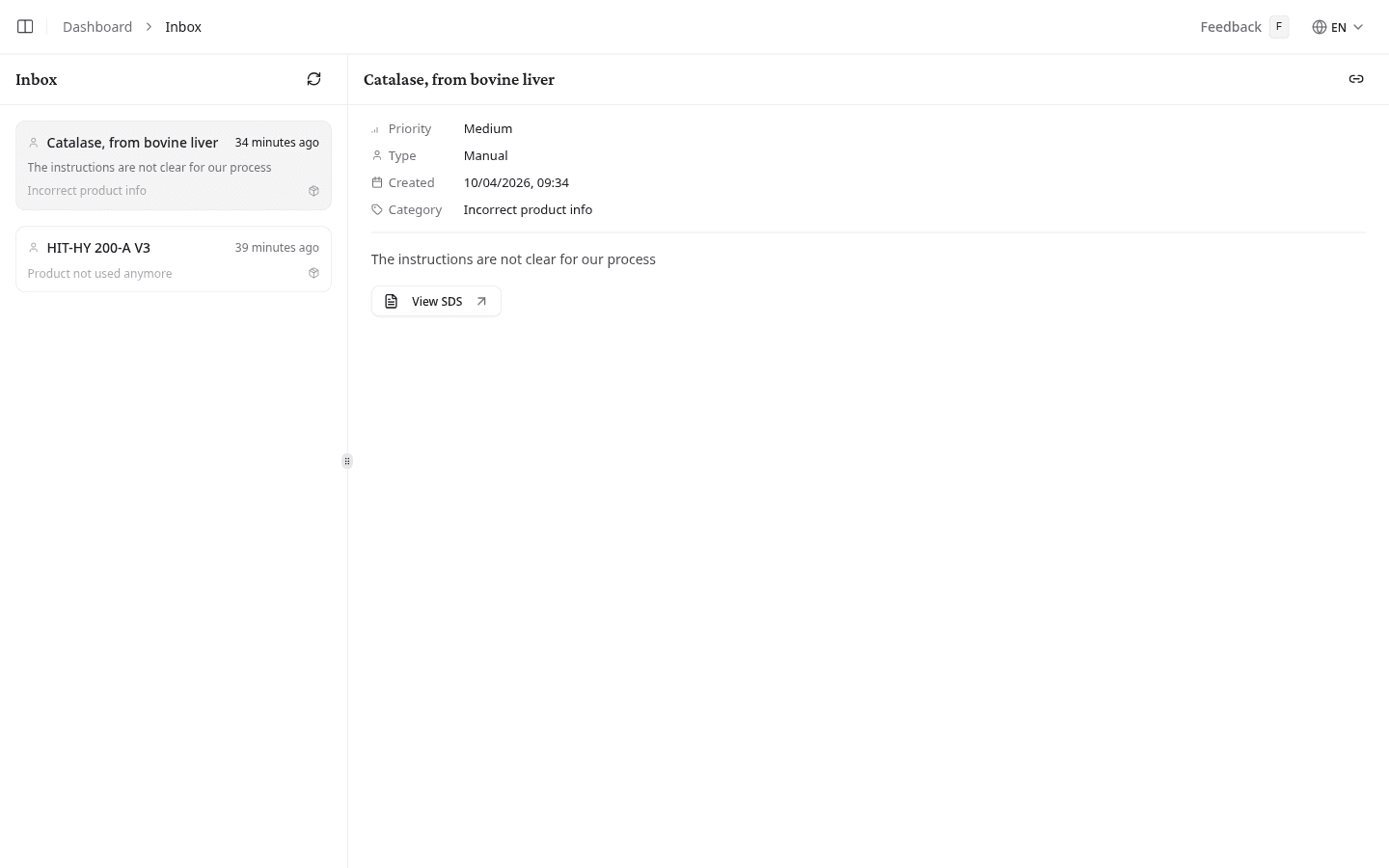Click the person icon on the Catalase message
This screenshot has width=1389, height=868.
coord(34,142)
